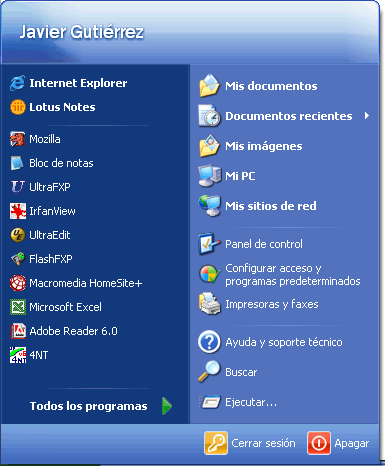Click the Mozilla text label

pyautogui.click(x=45, y=139)
